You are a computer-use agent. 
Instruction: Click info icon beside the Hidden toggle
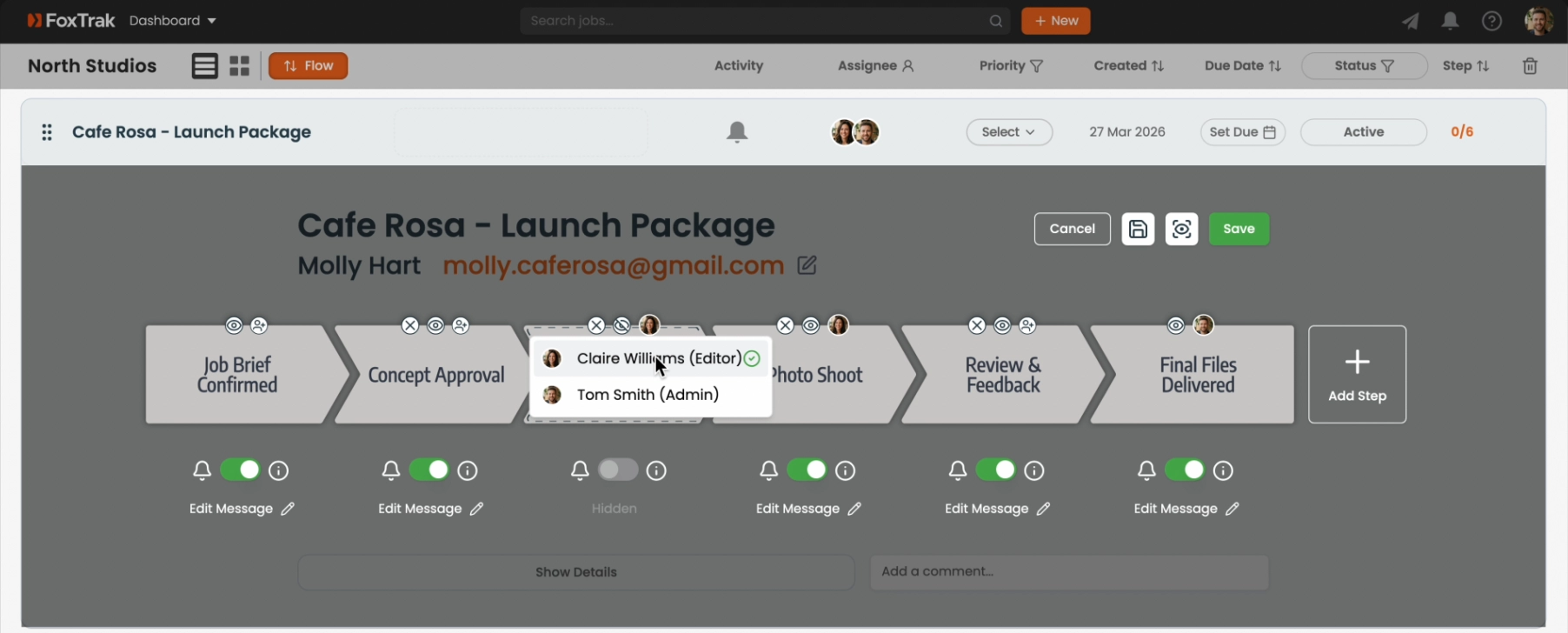tap(656, 470)
